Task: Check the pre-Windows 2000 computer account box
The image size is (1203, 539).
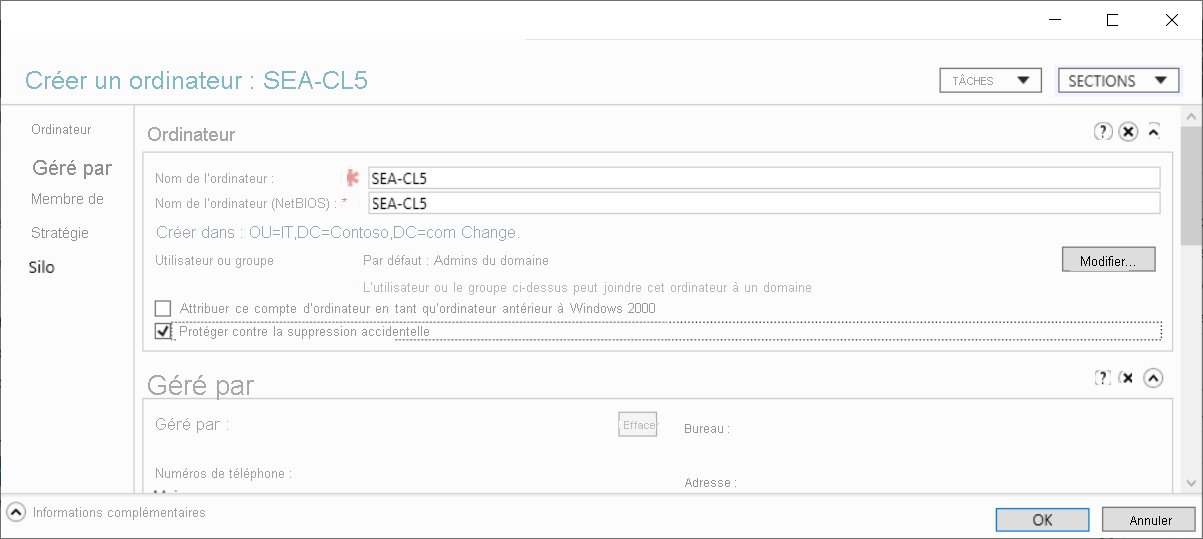Action: 163,308
